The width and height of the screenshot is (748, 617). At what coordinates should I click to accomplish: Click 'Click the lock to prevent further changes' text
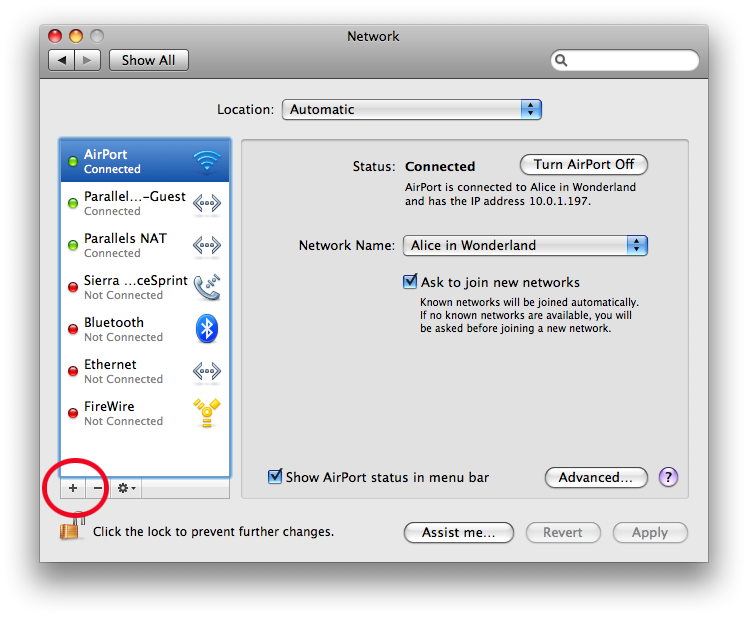pos(213,532)
